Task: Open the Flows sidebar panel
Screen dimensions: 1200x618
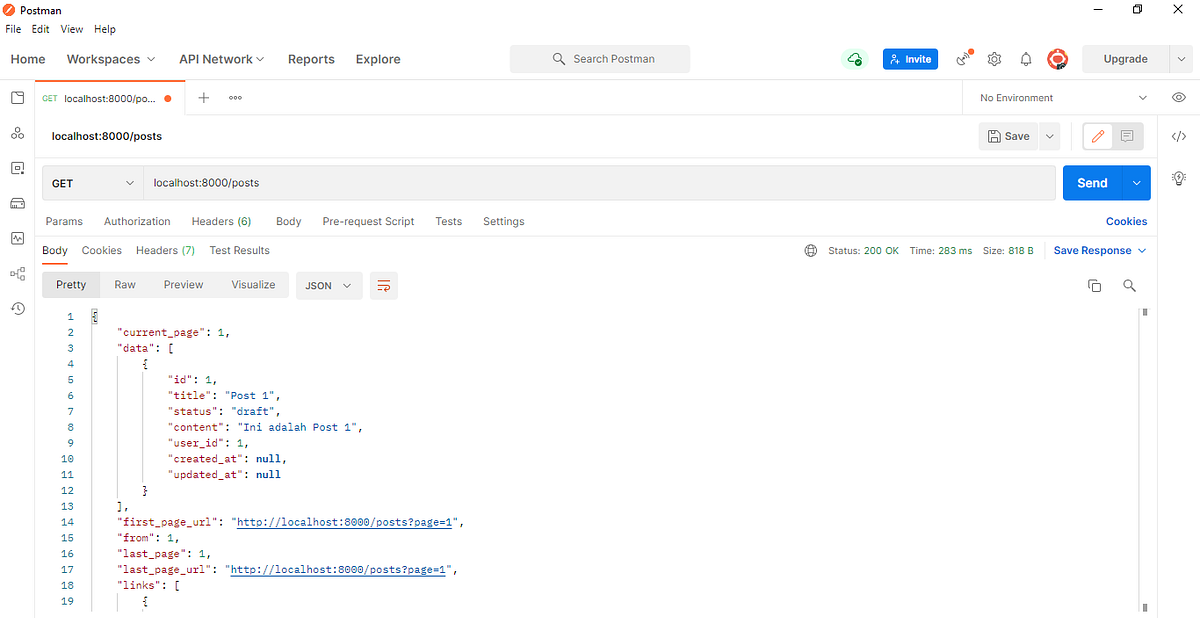Action: tap(17, 273)
